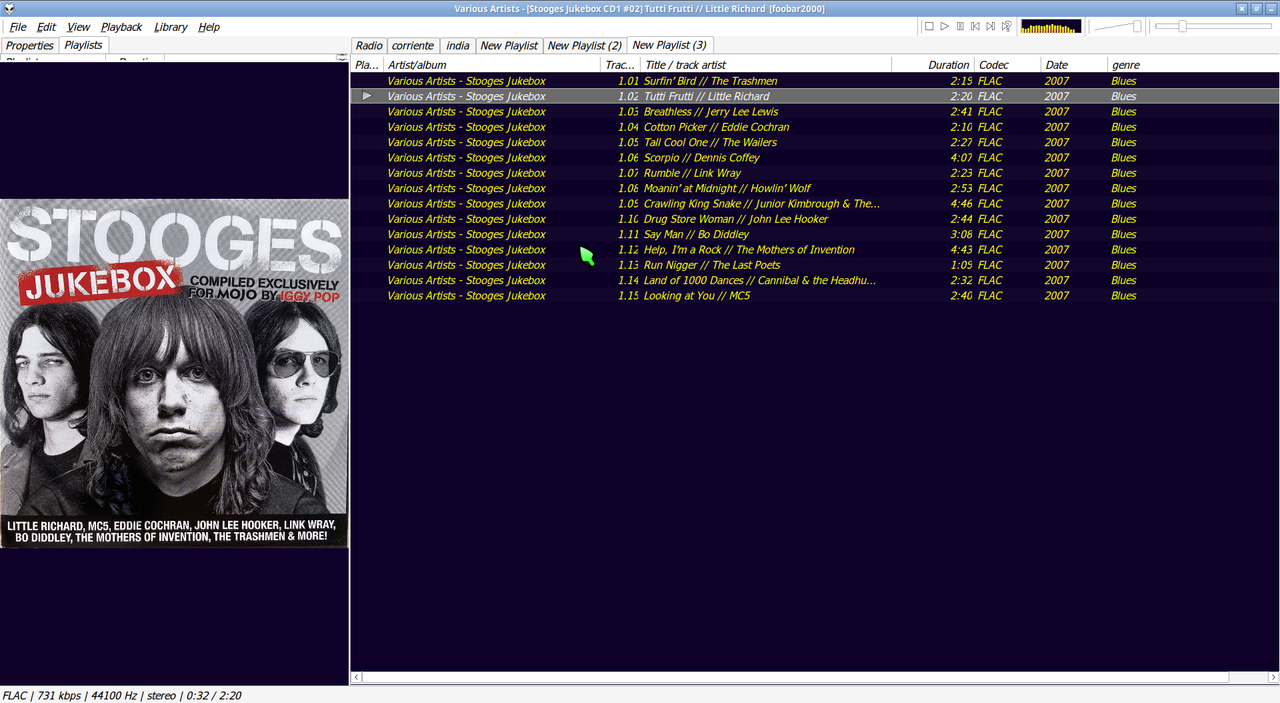This screenshot has height=703, width=1280.
Task: Open the corriente playlist tab
Action: click(x=413, y=46)
